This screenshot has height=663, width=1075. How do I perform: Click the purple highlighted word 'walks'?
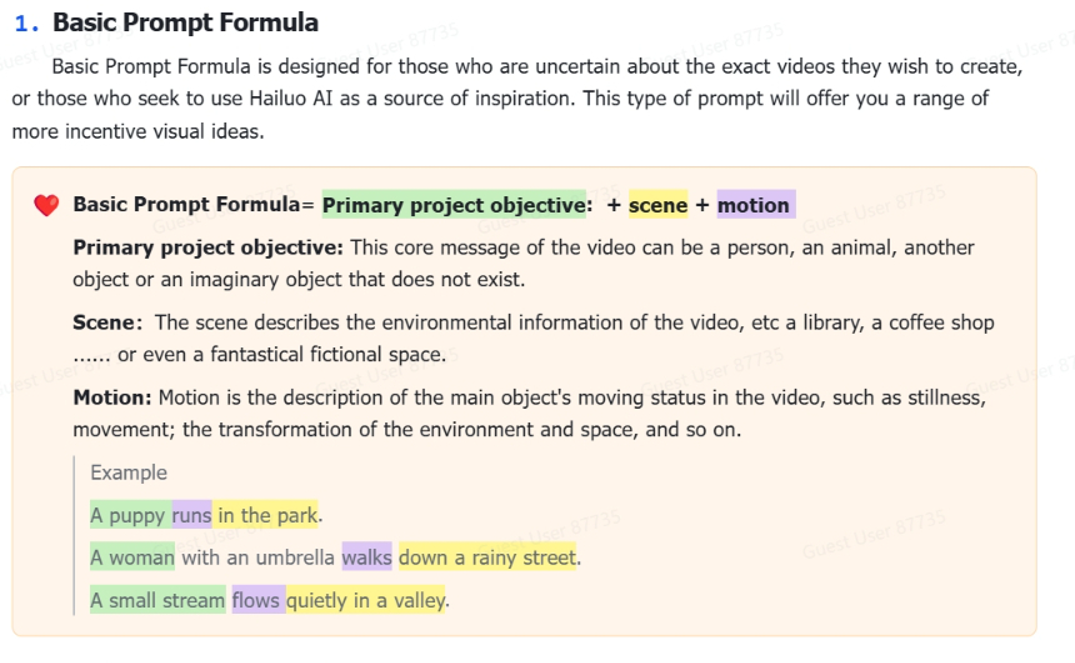[x=367, y=557]
